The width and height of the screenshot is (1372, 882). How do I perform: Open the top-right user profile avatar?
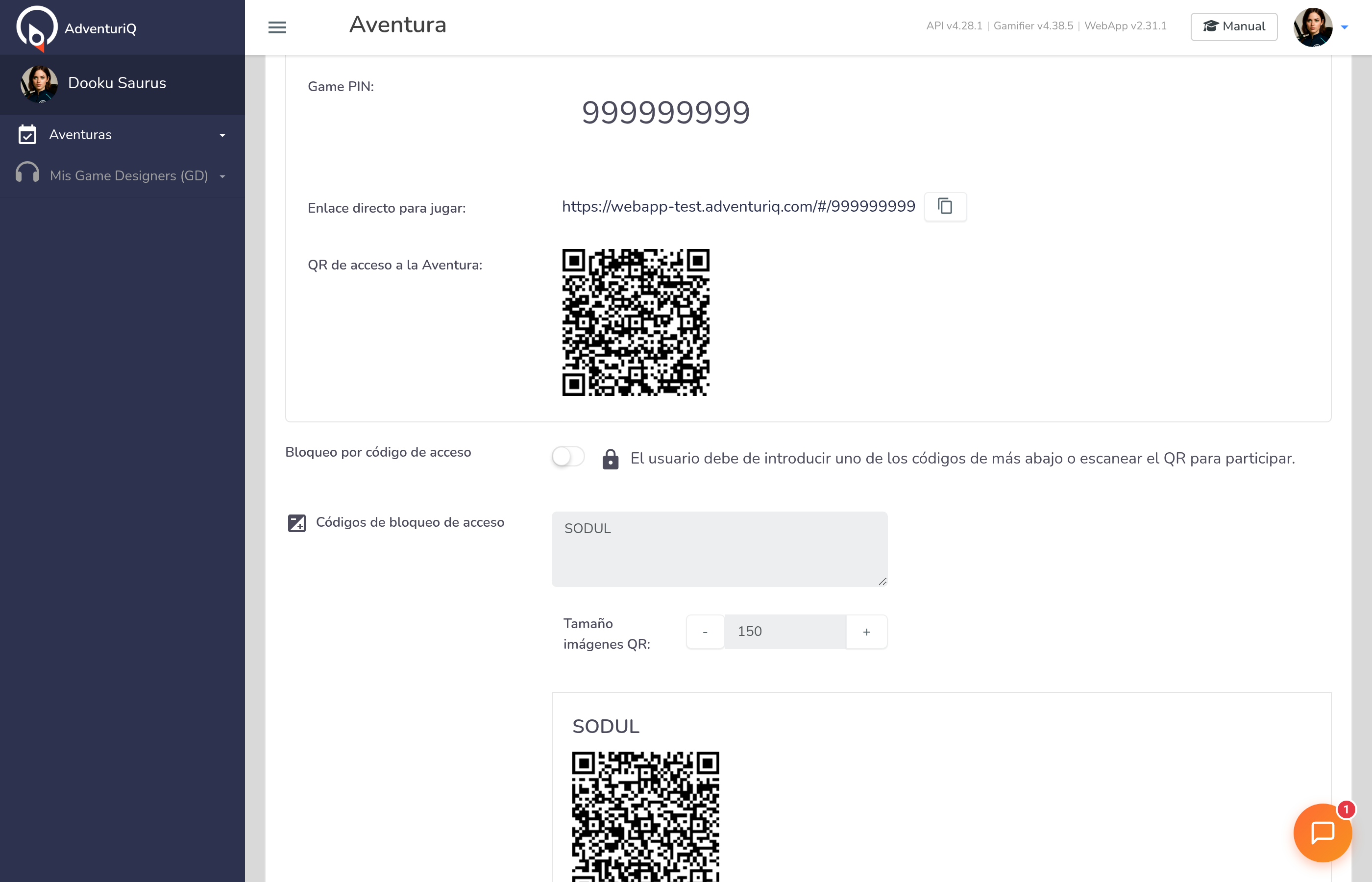pos(1312,27)
